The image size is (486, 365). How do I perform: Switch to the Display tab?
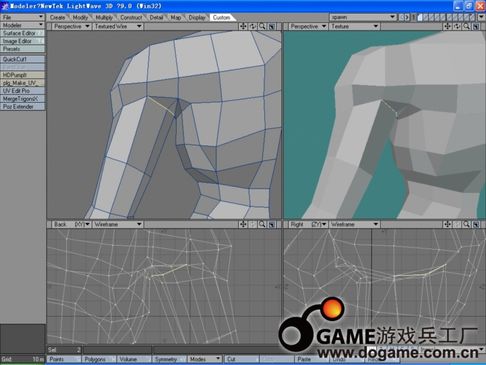coord(197,17)
